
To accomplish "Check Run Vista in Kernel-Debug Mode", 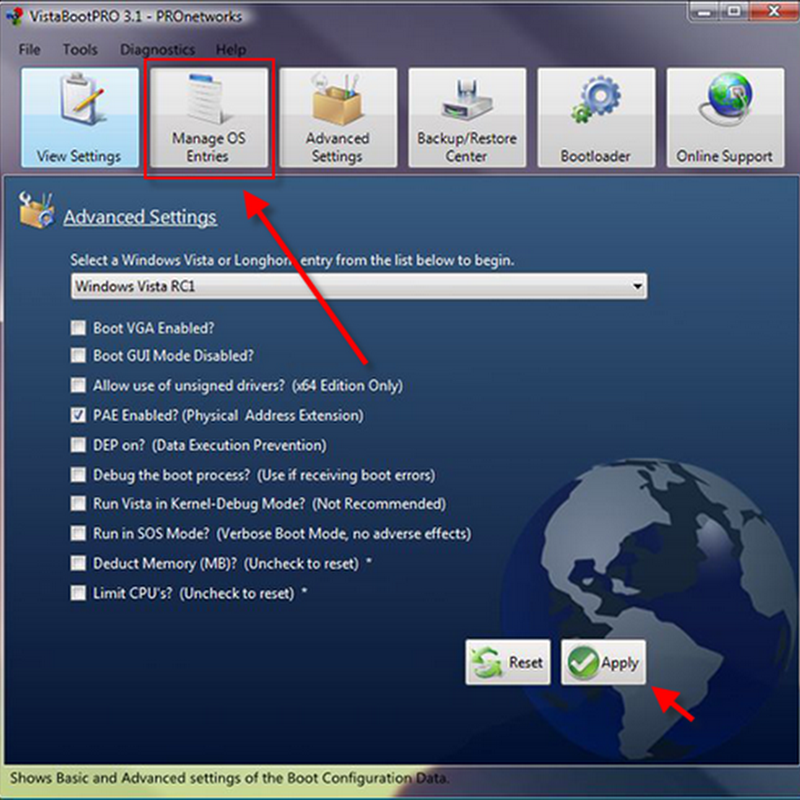I will 78,504.
